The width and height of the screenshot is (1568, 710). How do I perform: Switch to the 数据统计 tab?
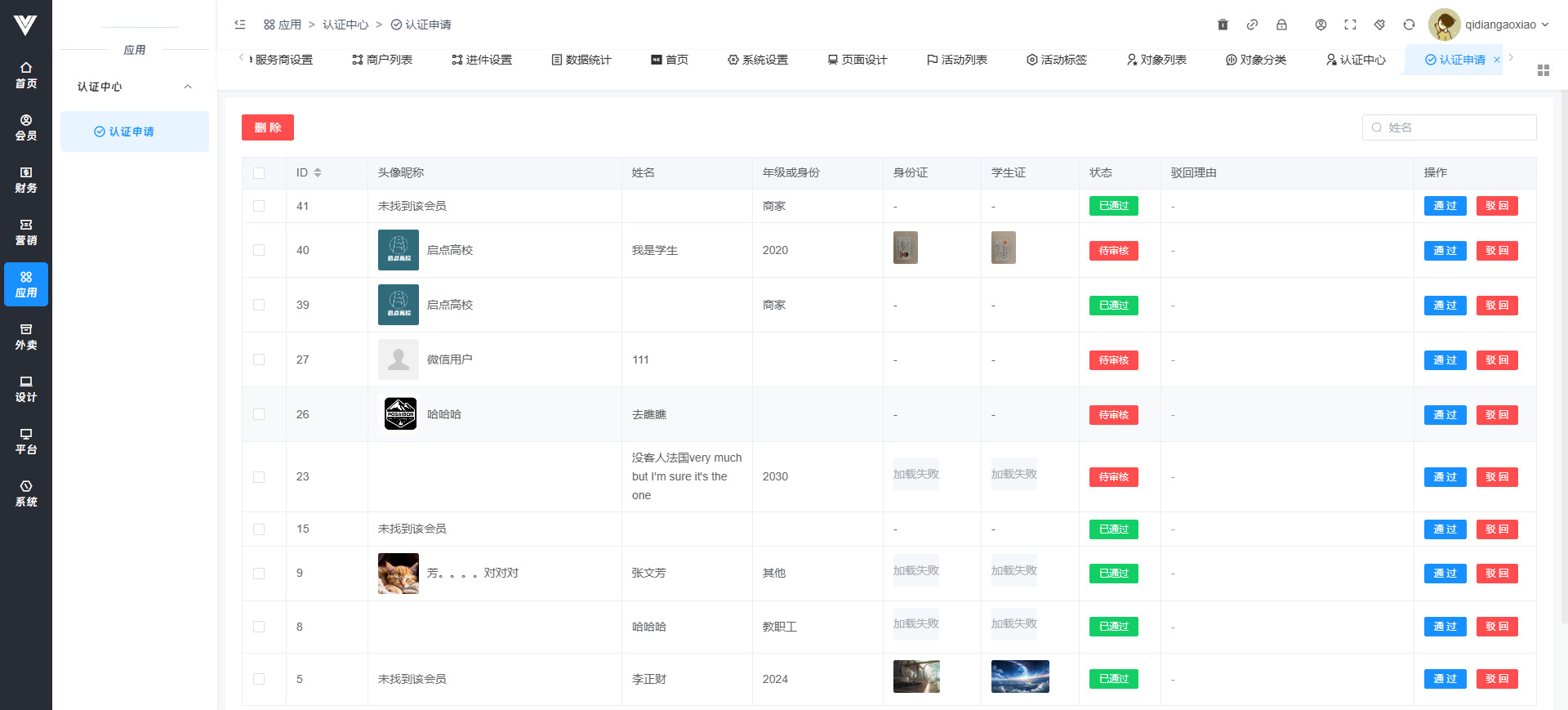[x=581, y=60]
